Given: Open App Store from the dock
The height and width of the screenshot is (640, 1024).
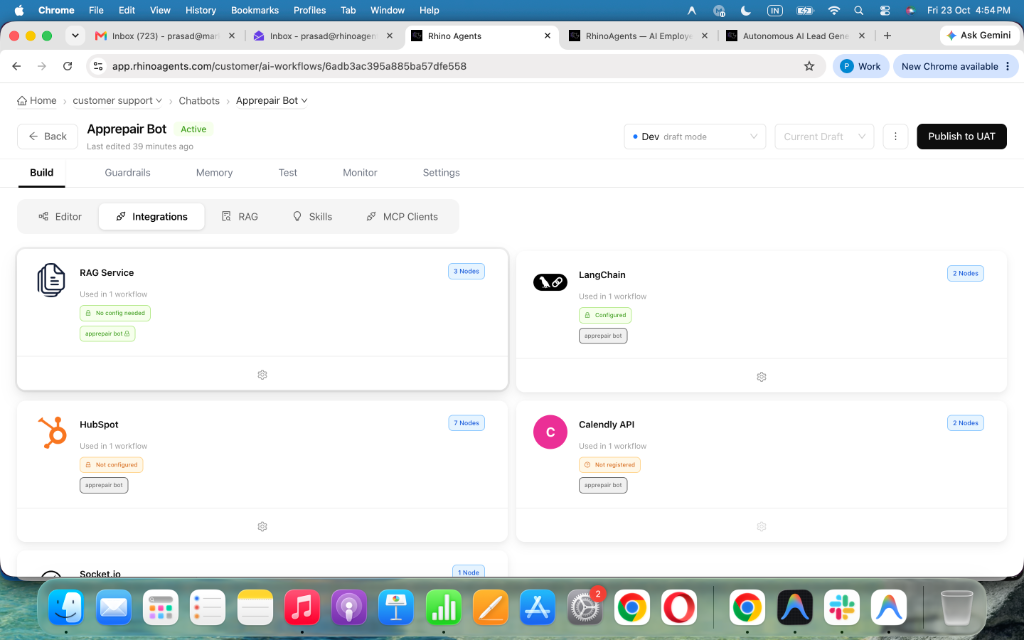Looking at the screenshot, I should point(537,607).
